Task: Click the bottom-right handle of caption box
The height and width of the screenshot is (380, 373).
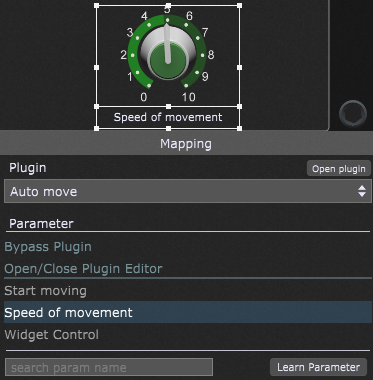Action: point(239,128)
